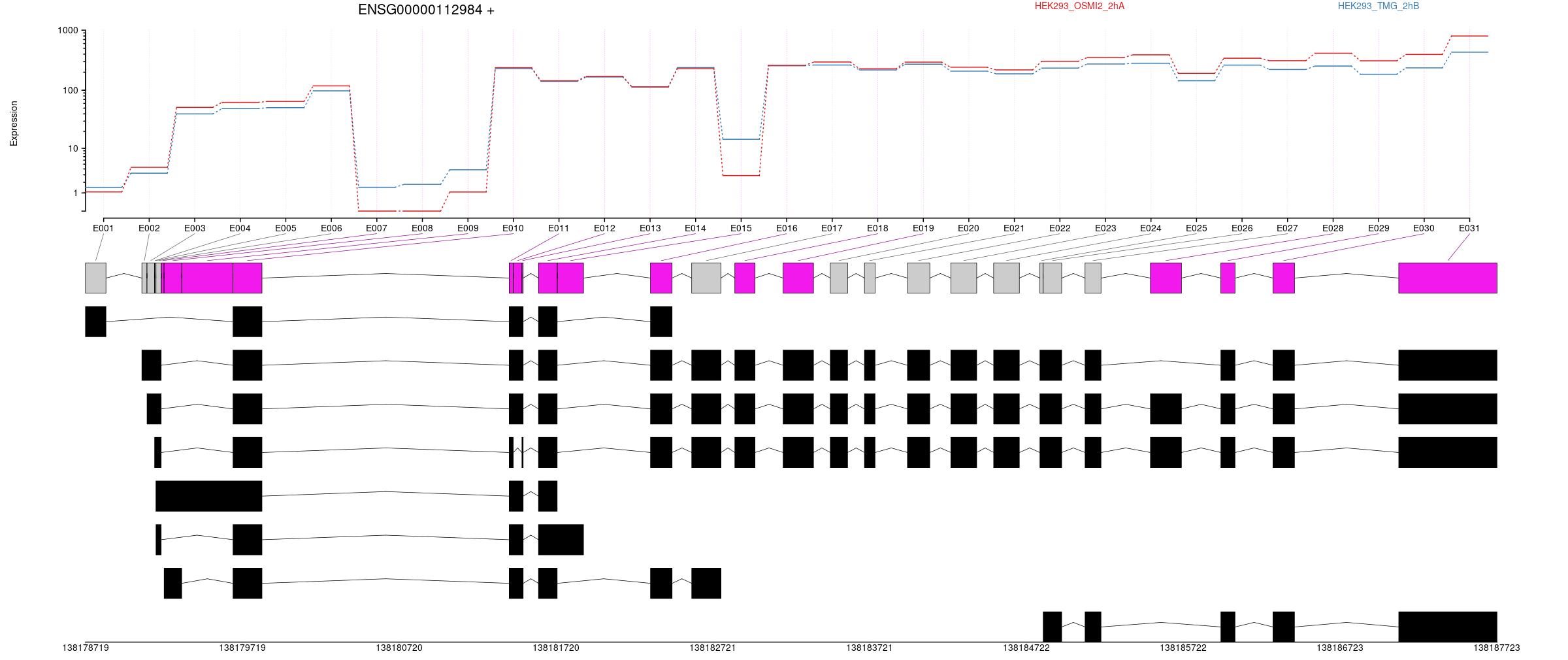Click genomic coordinate 138186723
Viewport: 1568px width, 660px height.
(x=1340, y=648)
